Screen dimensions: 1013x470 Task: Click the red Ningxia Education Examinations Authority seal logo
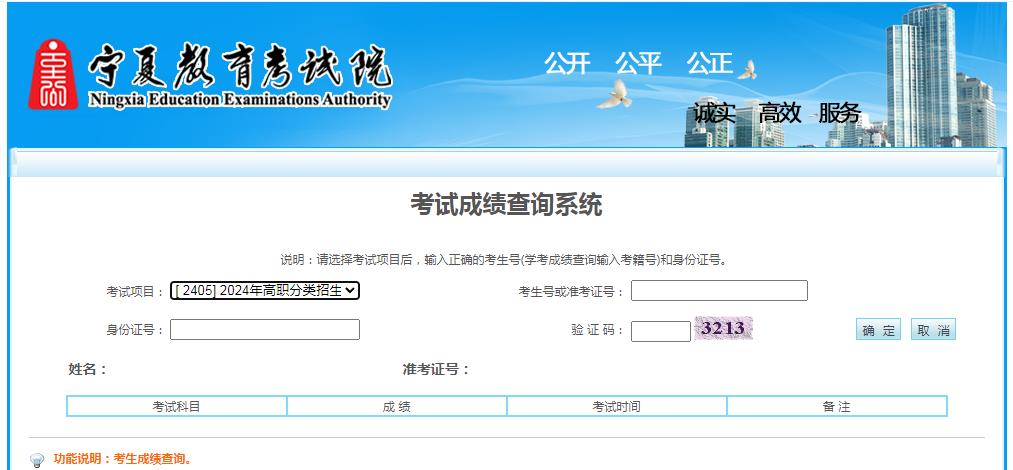[x=53, y=74]
